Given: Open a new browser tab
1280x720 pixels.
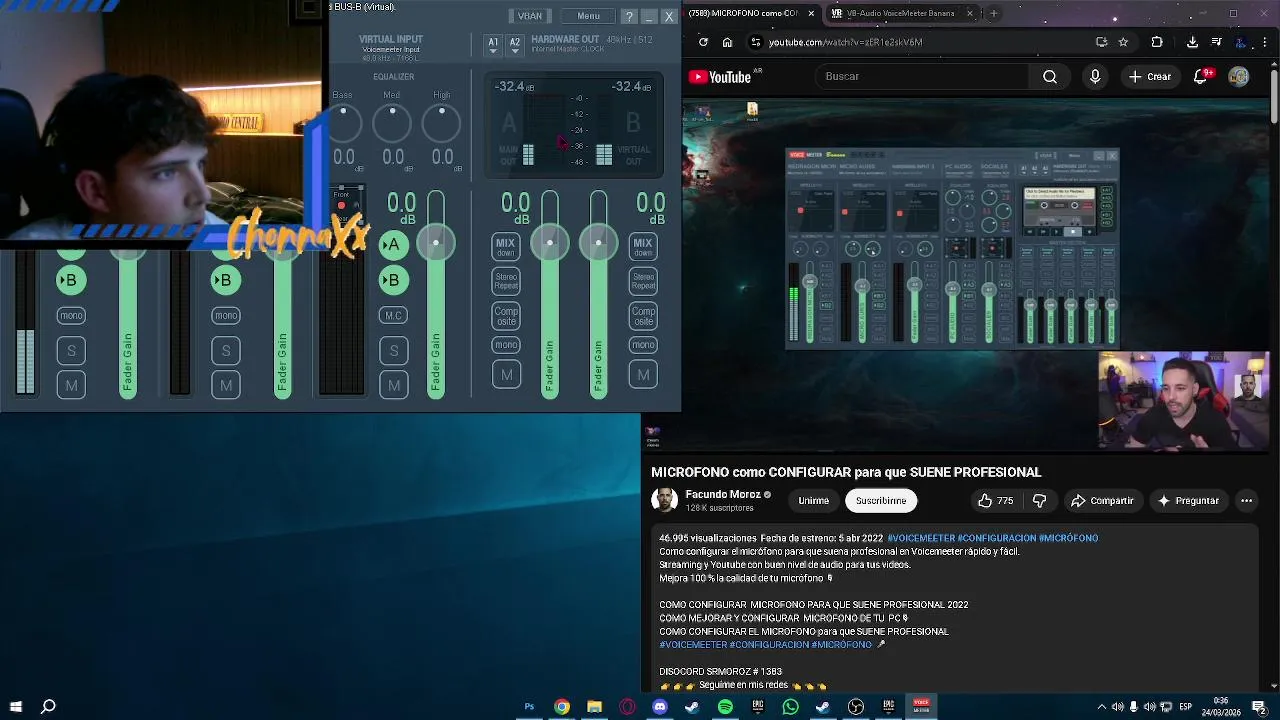Looking at the screenshot, I should 993,13.
